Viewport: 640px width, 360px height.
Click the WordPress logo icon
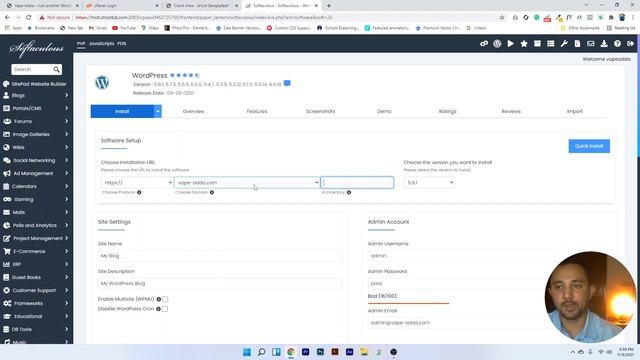[x=102, y=82]
